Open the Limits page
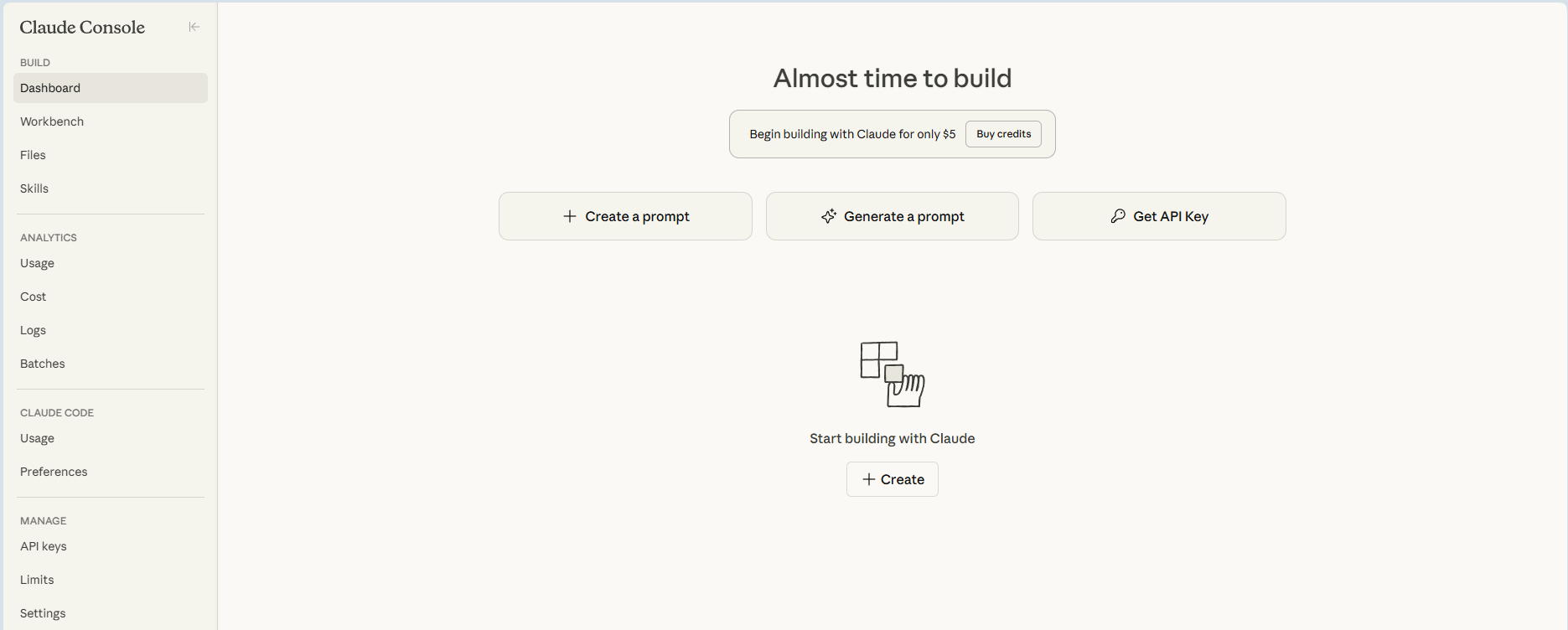This screenshot has height=630, width=1568. pyautogui.click(x=37, y=580)
